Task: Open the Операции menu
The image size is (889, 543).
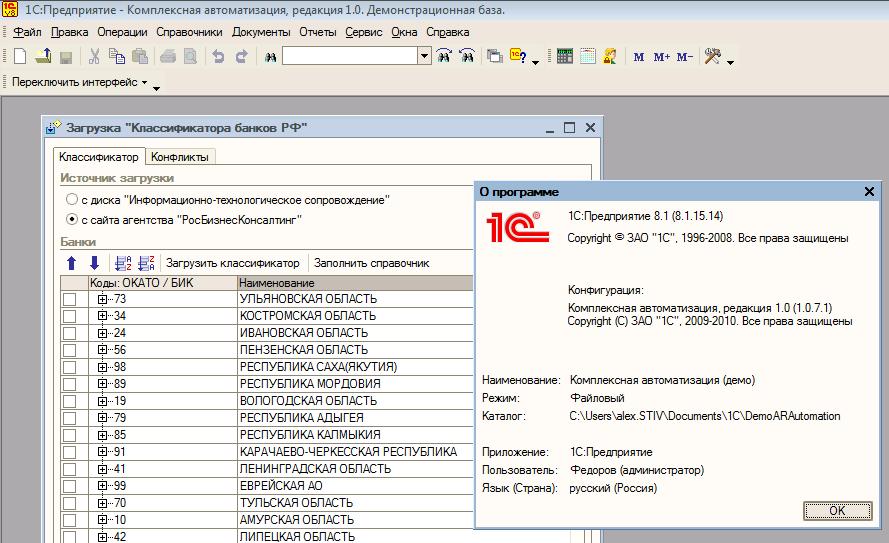Action: tap(122, 32)
